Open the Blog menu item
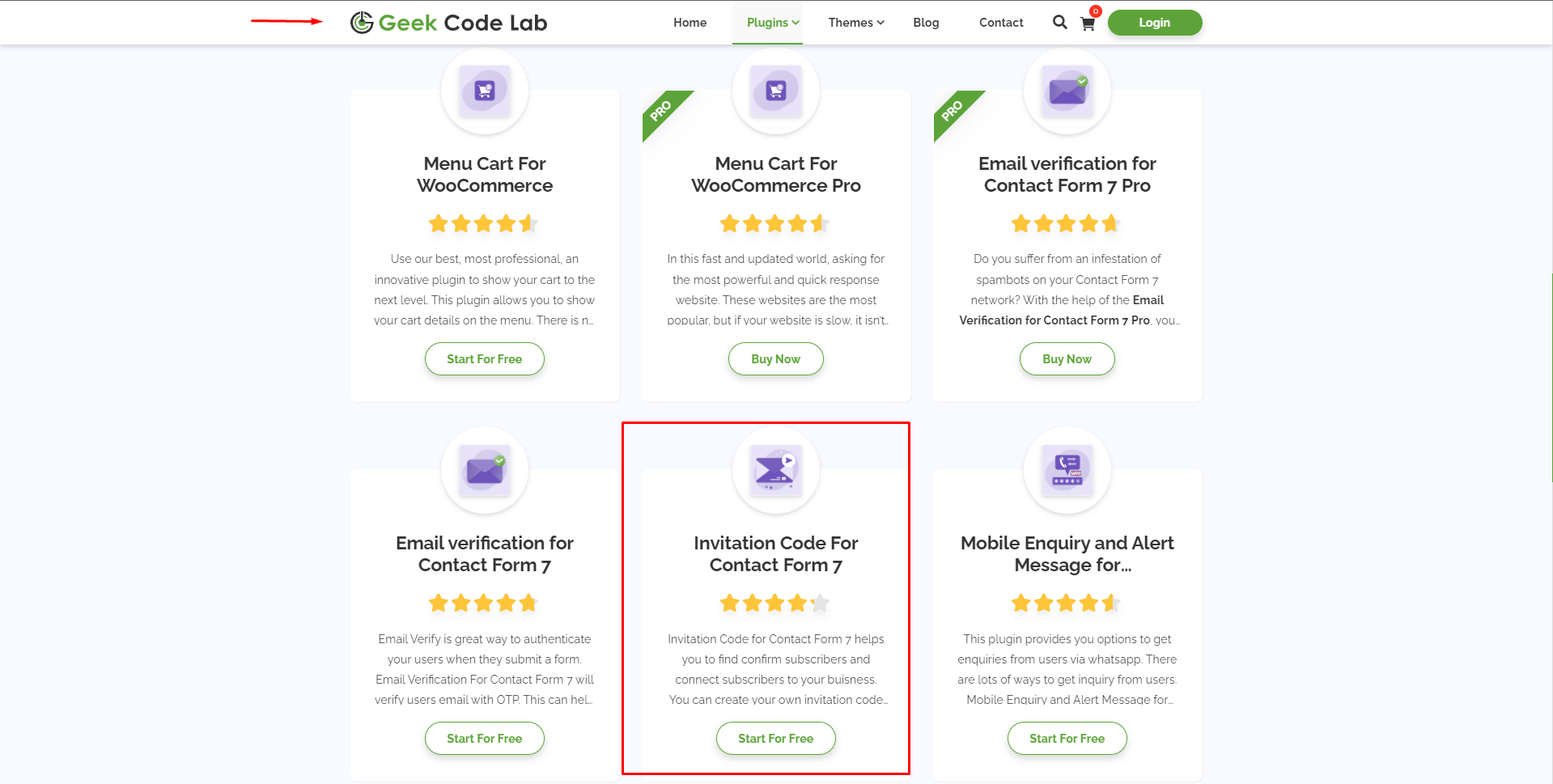 pyautogui.click(x=926, y=23)
